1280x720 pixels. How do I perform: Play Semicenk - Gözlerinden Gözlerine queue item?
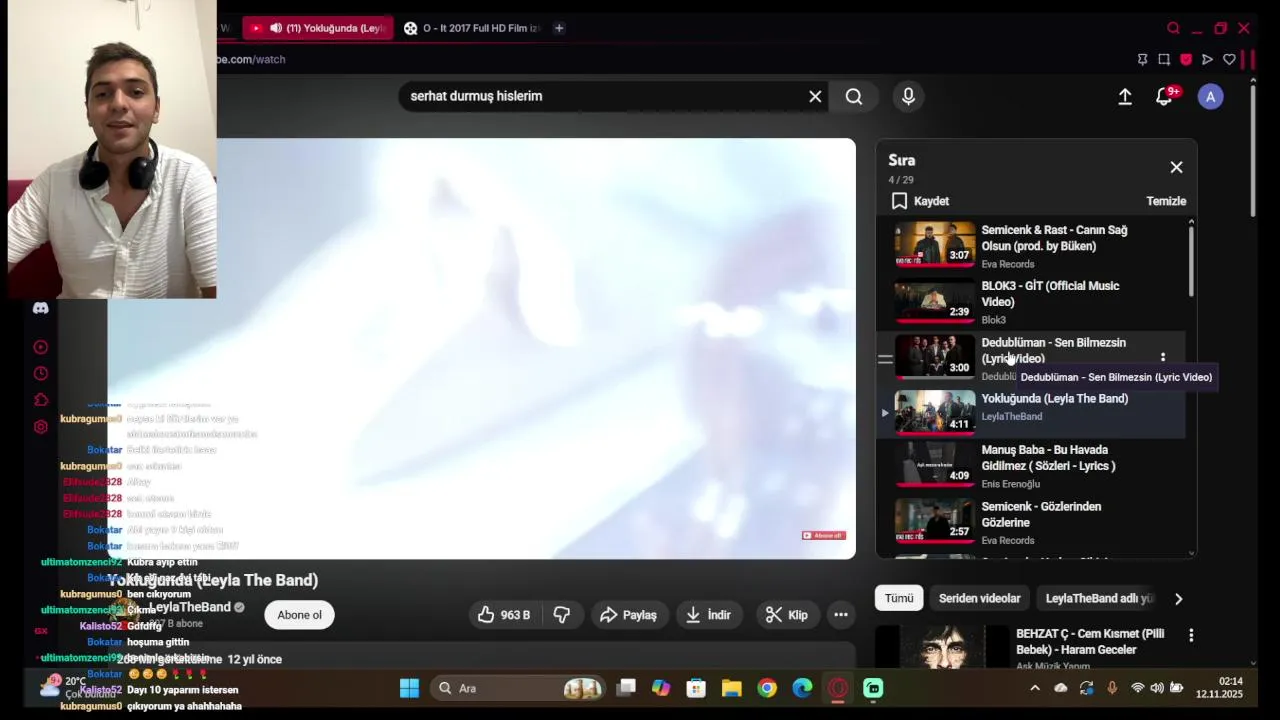coord(1033,522)
